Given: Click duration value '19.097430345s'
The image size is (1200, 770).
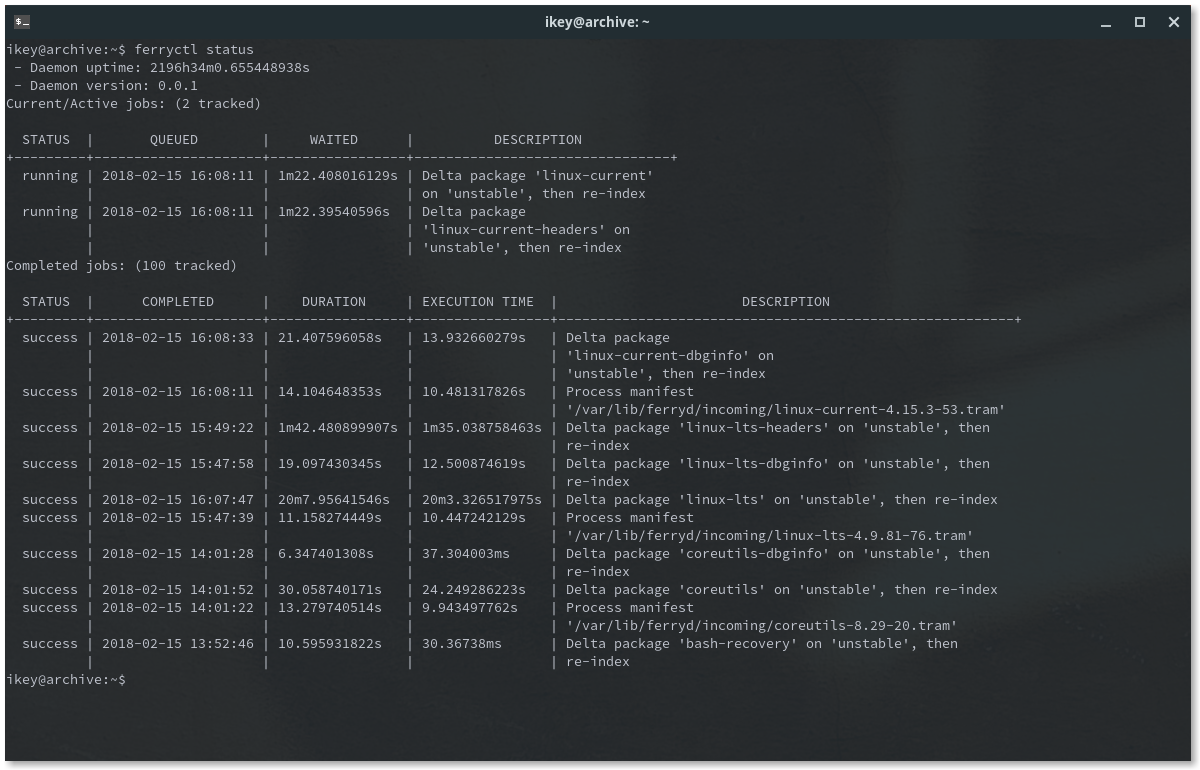Looking at the screenshot, I should (330, 463).
